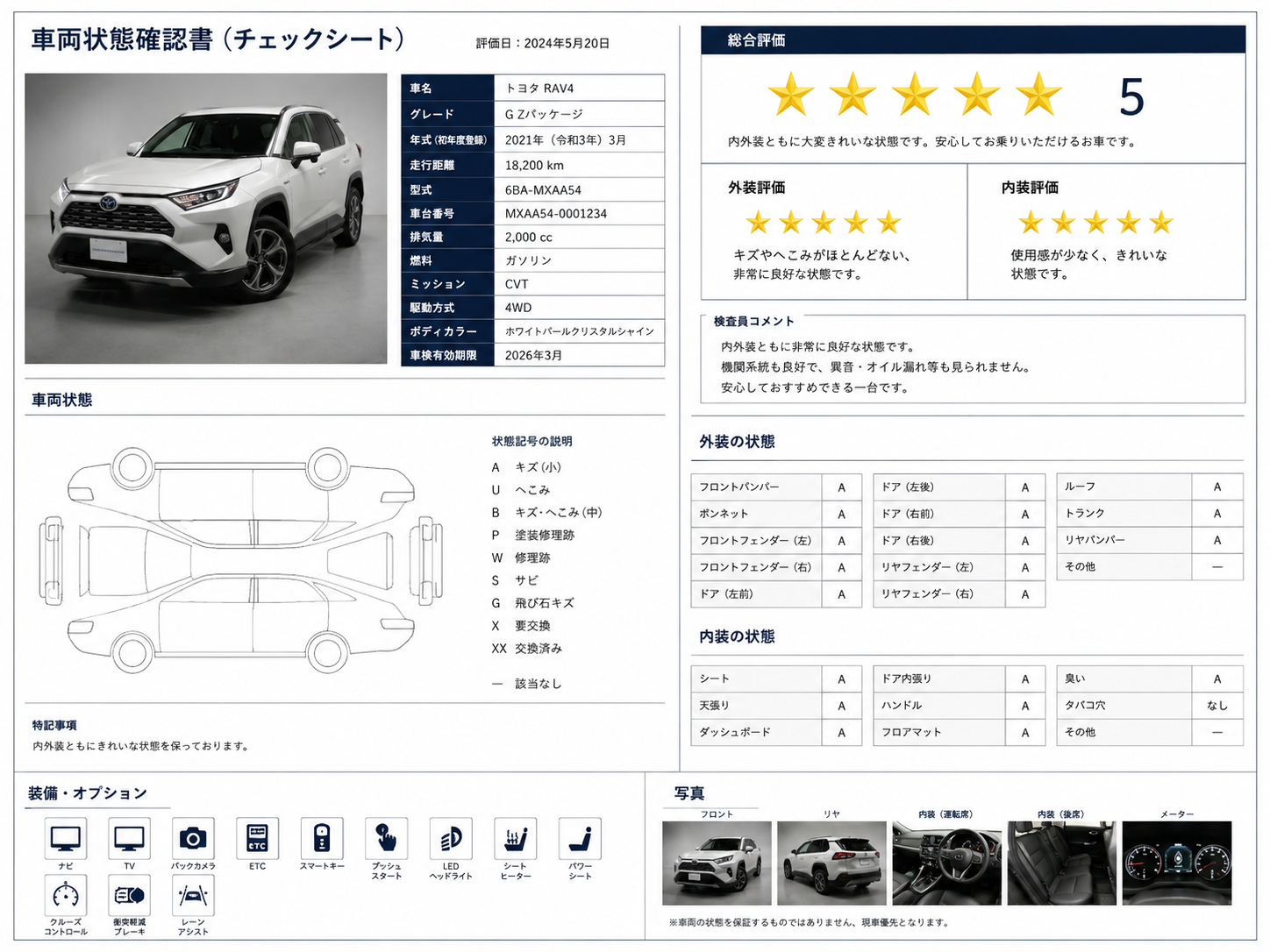Click the G Zパッケージ grade value
Viewport: 1270px width, 952px height.
[544, 114]
